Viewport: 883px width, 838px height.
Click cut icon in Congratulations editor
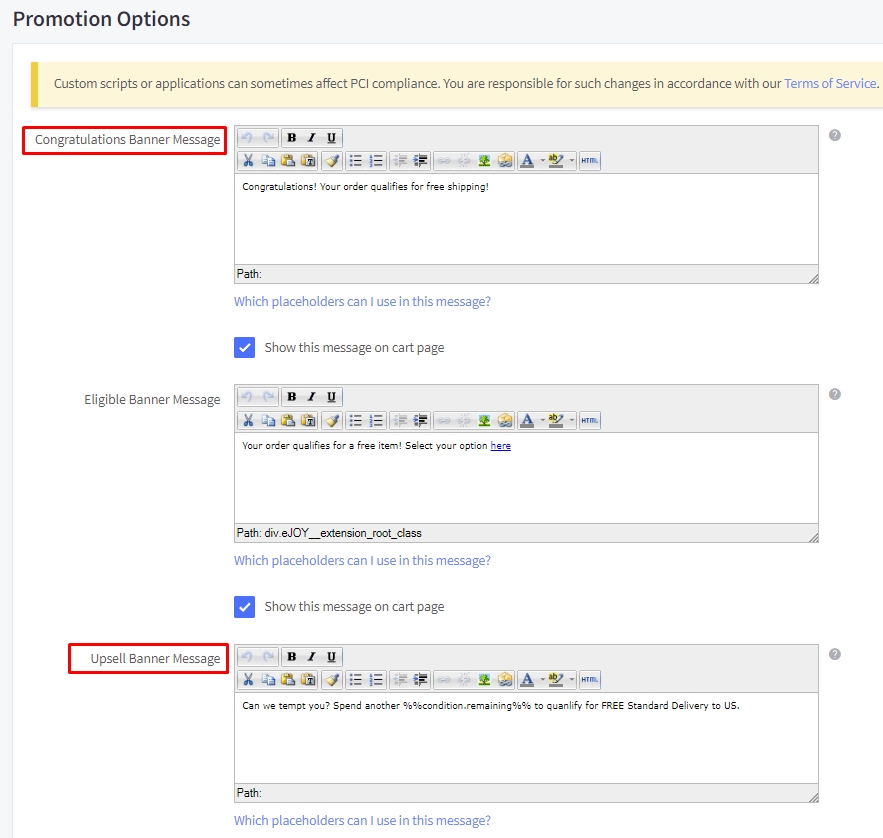tap(248, 161)
